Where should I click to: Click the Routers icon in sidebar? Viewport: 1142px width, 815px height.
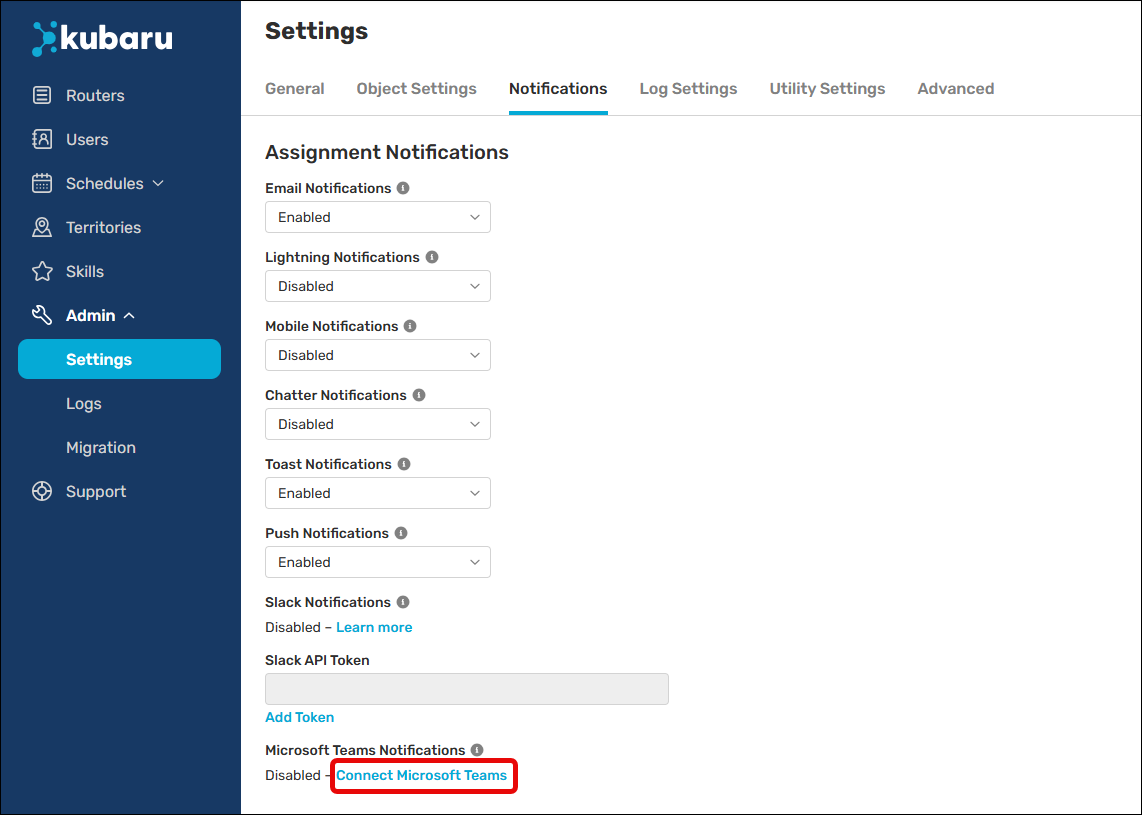[42, 96]
